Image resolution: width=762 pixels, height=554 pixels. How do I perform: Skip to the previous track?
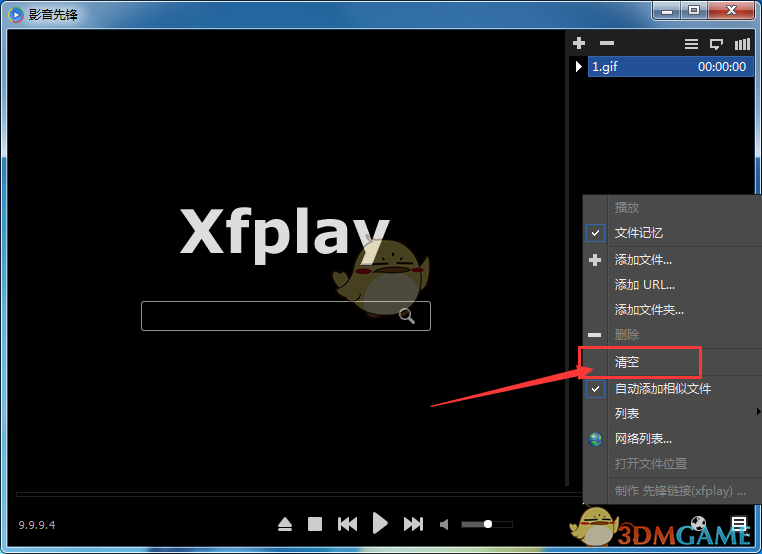(x=347, y=524)
